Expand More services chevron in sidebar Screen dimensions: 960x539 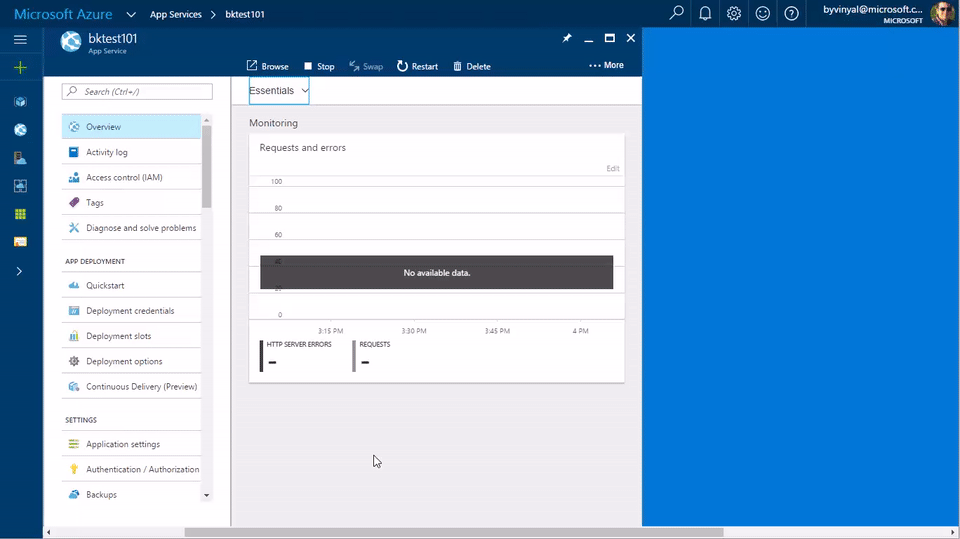pos(19,271)
